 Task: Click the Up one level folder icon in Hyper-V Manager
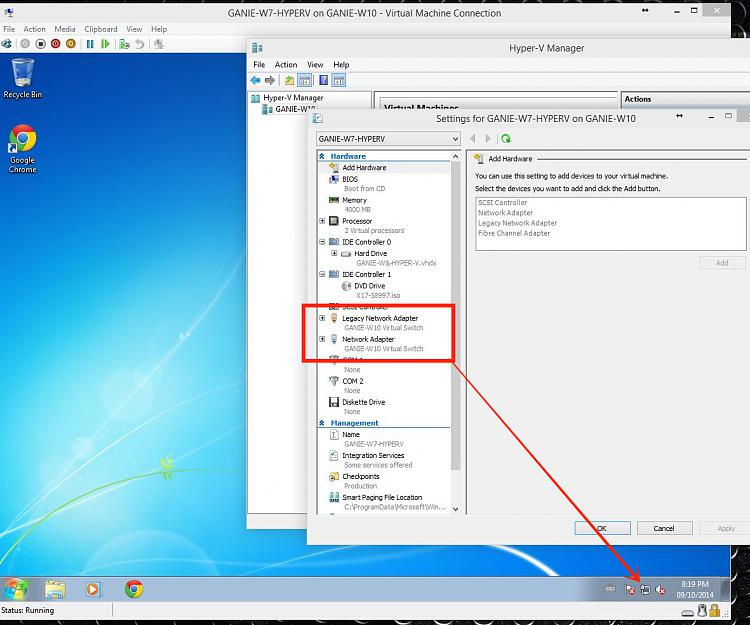point(289,80)
